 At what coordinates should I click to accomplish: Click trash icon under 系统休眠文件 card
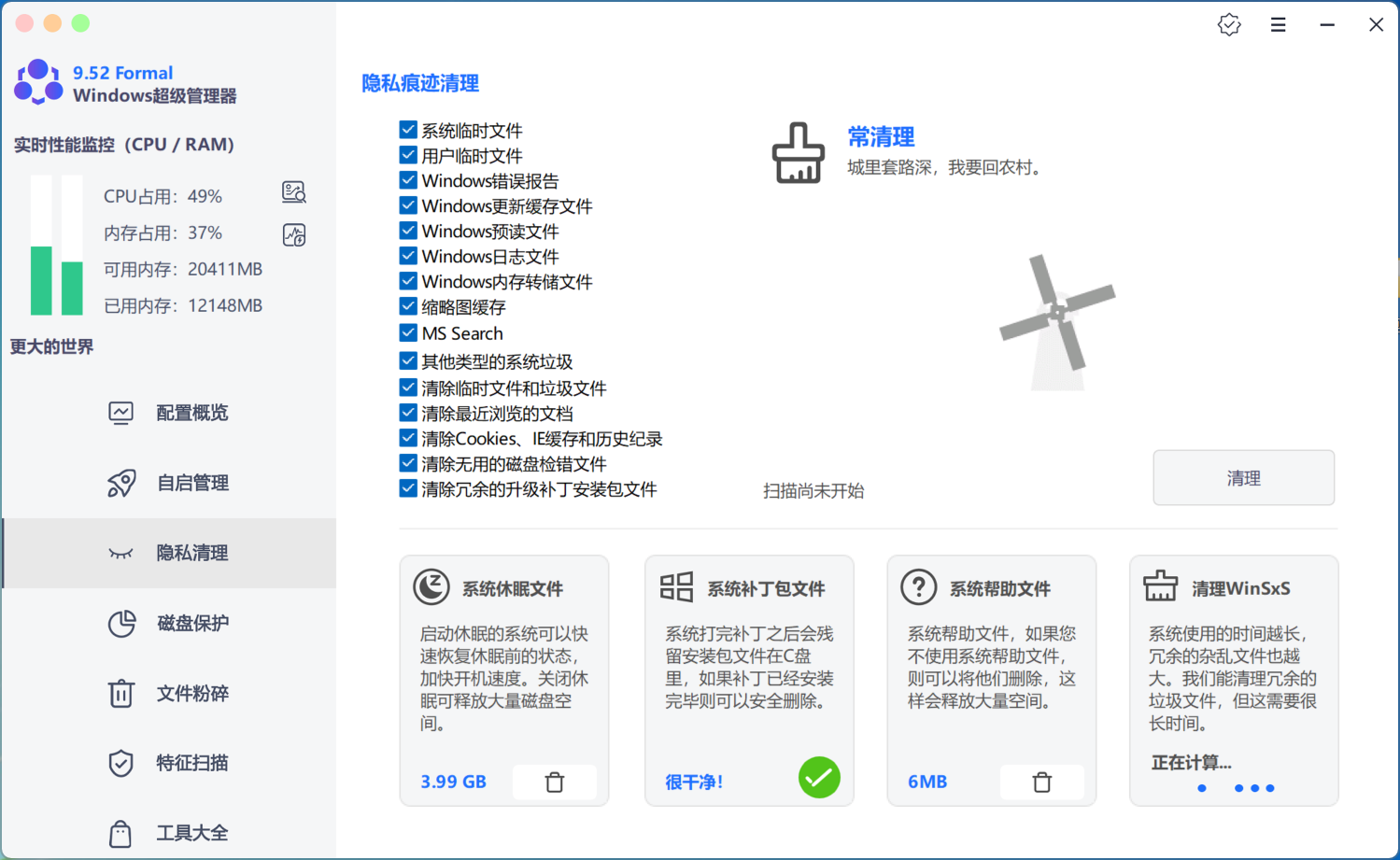(555, 782)
